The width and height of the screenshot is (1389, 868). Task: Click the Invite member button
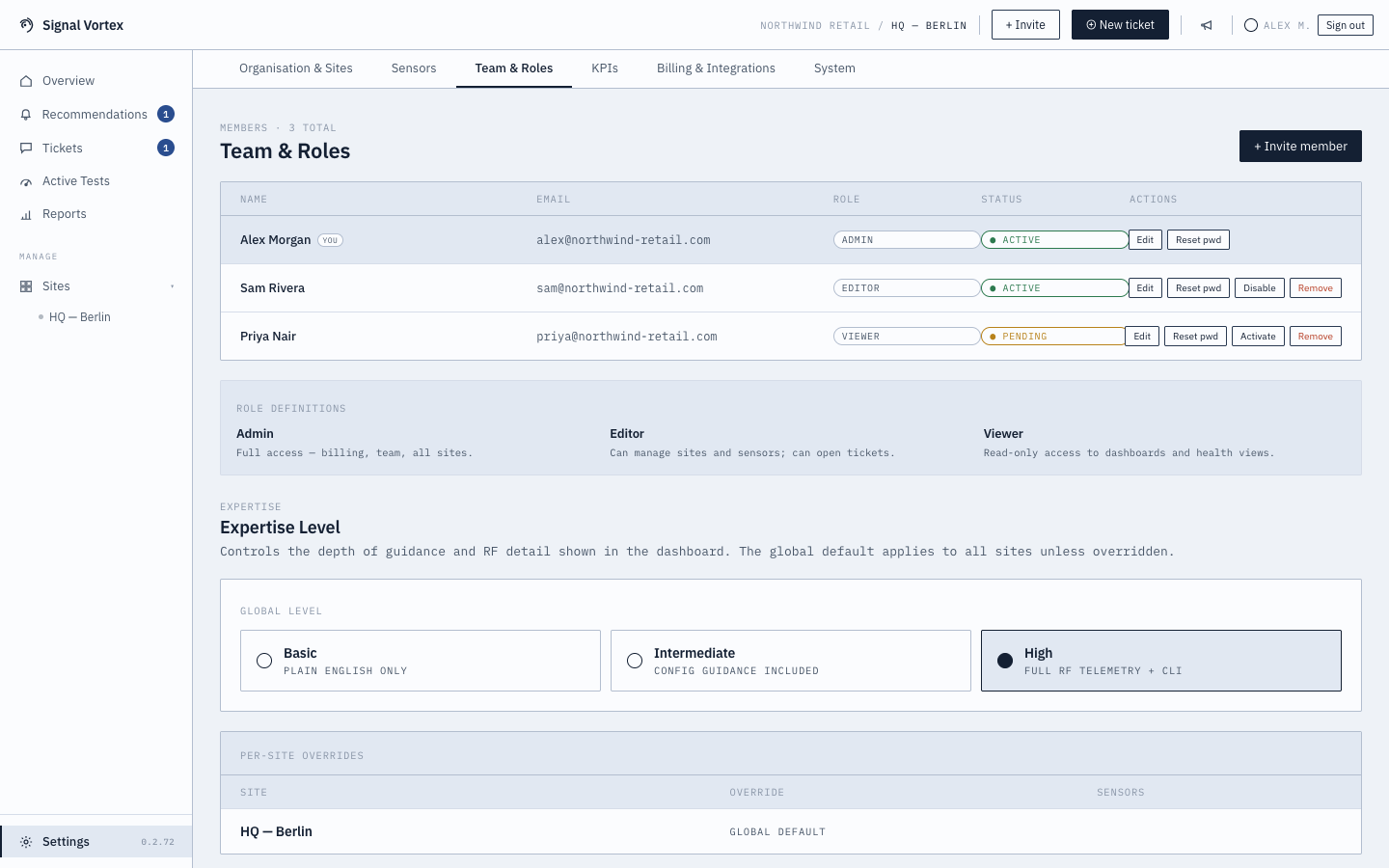[1300, 147]
